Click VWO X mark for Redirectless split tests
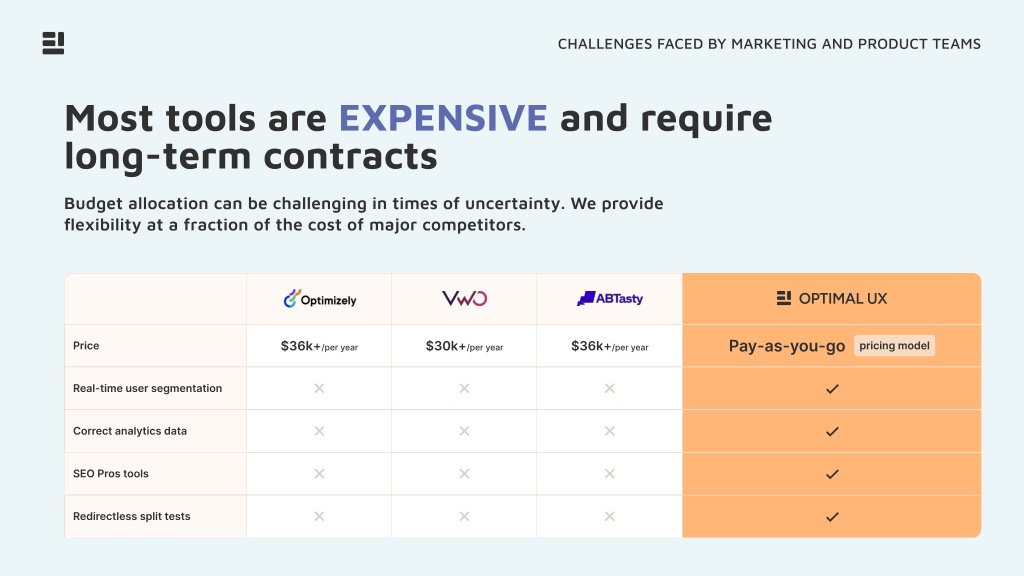 coord(464,516)
